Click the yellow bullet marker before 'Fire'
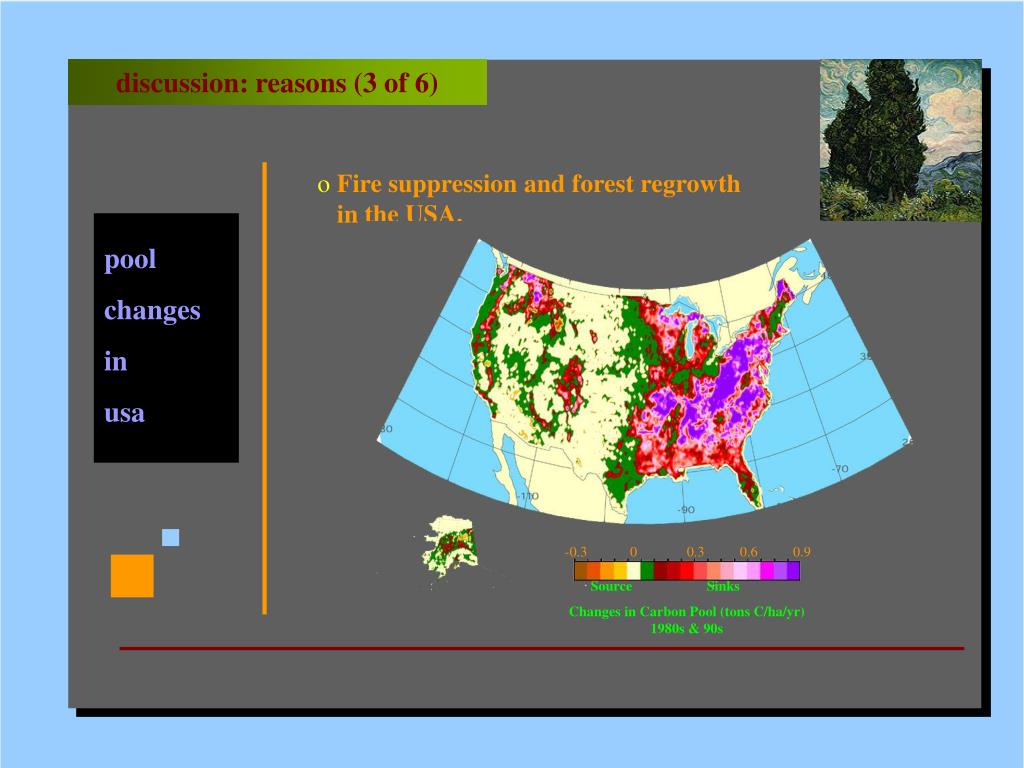 tap(323, 186)
